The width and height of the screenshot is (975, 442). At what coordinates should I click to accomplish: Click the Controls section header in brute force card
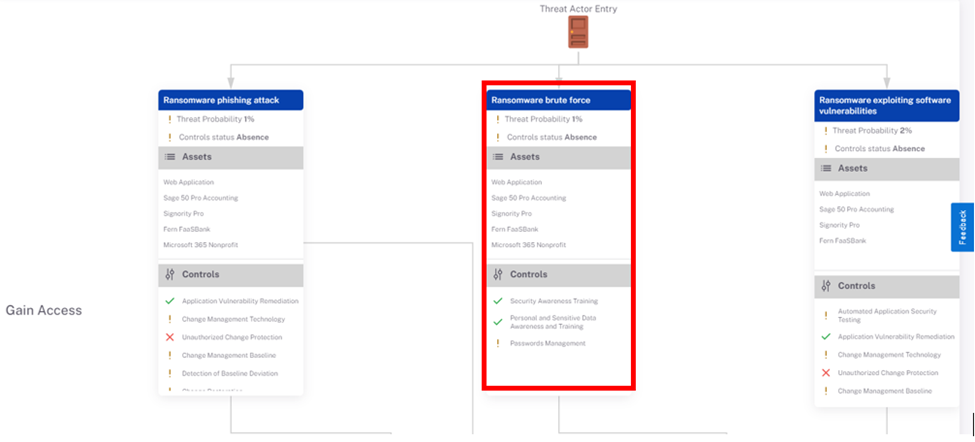(558, 275)
